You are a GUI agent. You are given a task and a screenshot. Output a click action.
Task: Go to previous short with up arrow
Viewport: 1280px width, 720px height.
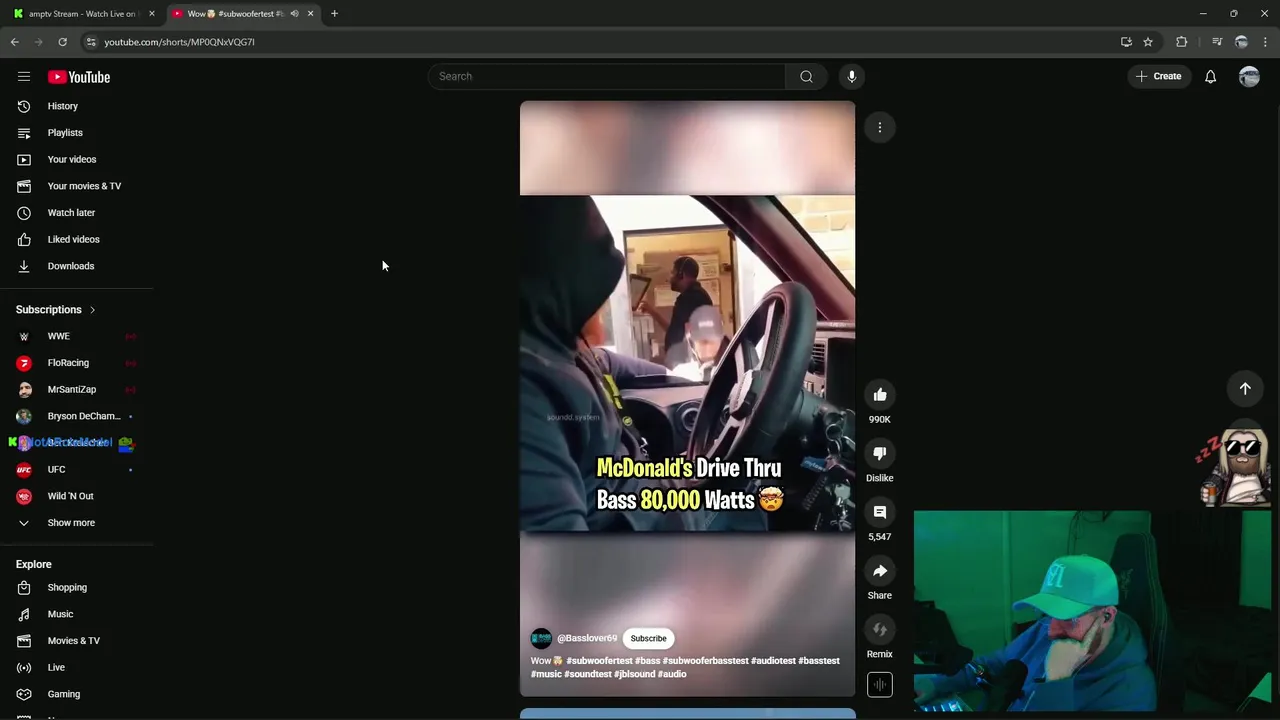tap(1245, 388)
